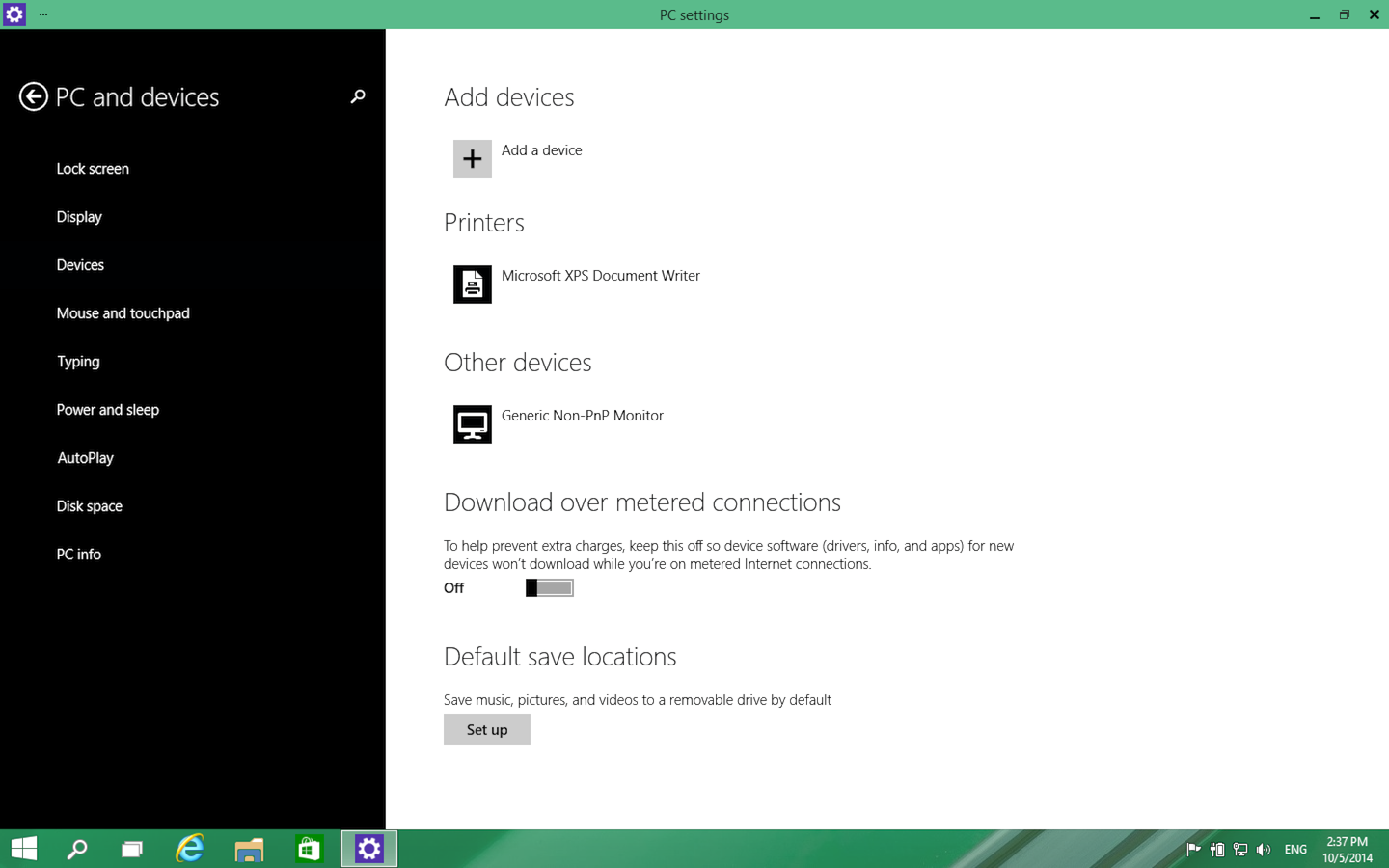1389x868 pixels.
Task: Click the Download over metered connections heading
Action: (642, 502)
